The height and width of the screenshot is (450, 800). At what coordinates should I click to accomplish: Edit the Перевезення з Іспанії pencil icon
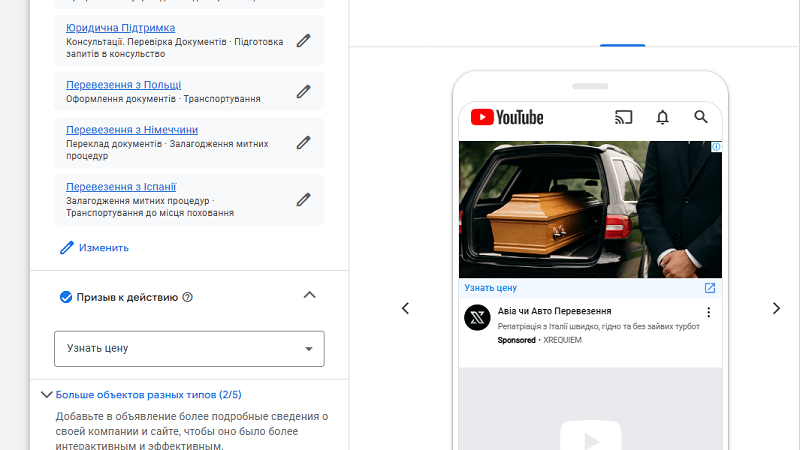tap(304, 199)
